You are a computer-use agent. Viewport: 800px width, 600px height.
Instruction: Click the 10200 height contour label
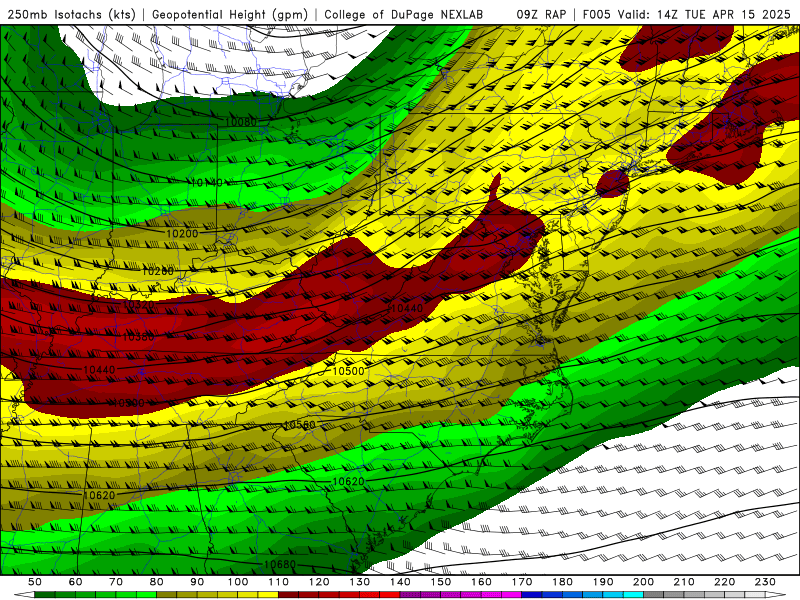pyautogui.click(x=182, y=234)
